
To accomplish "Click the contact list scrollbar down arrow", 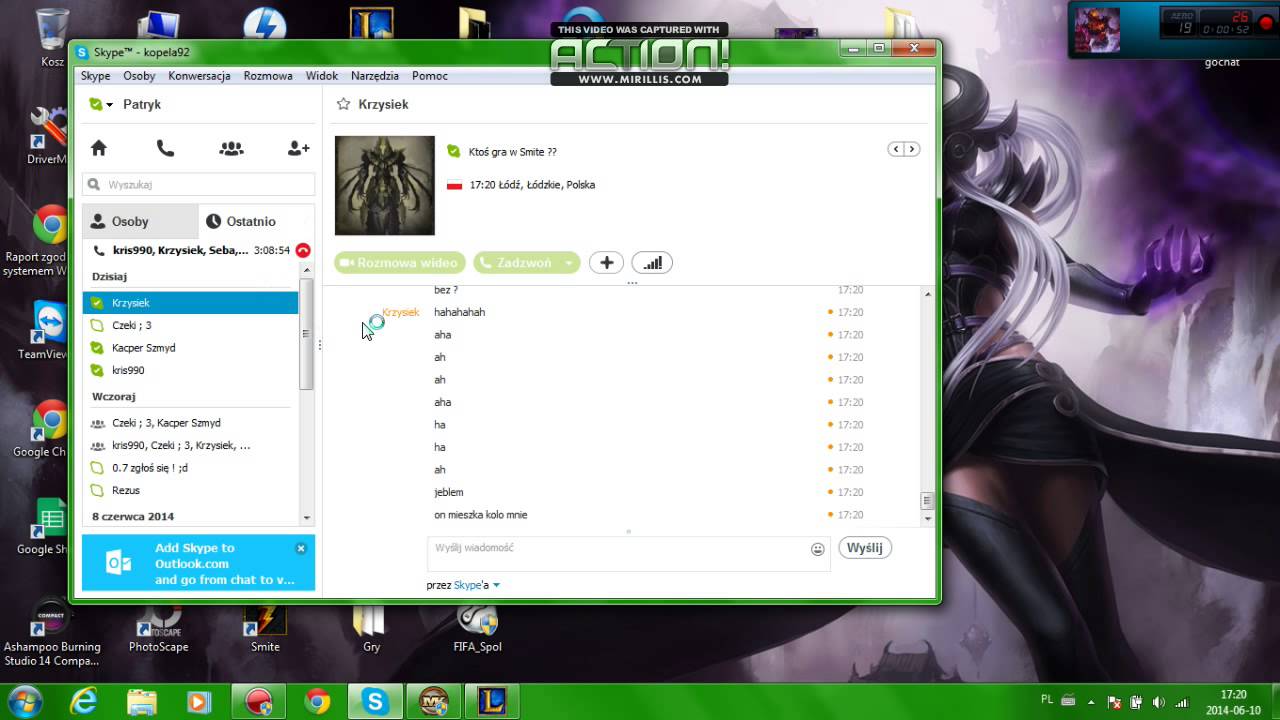I will coord(307,517).
